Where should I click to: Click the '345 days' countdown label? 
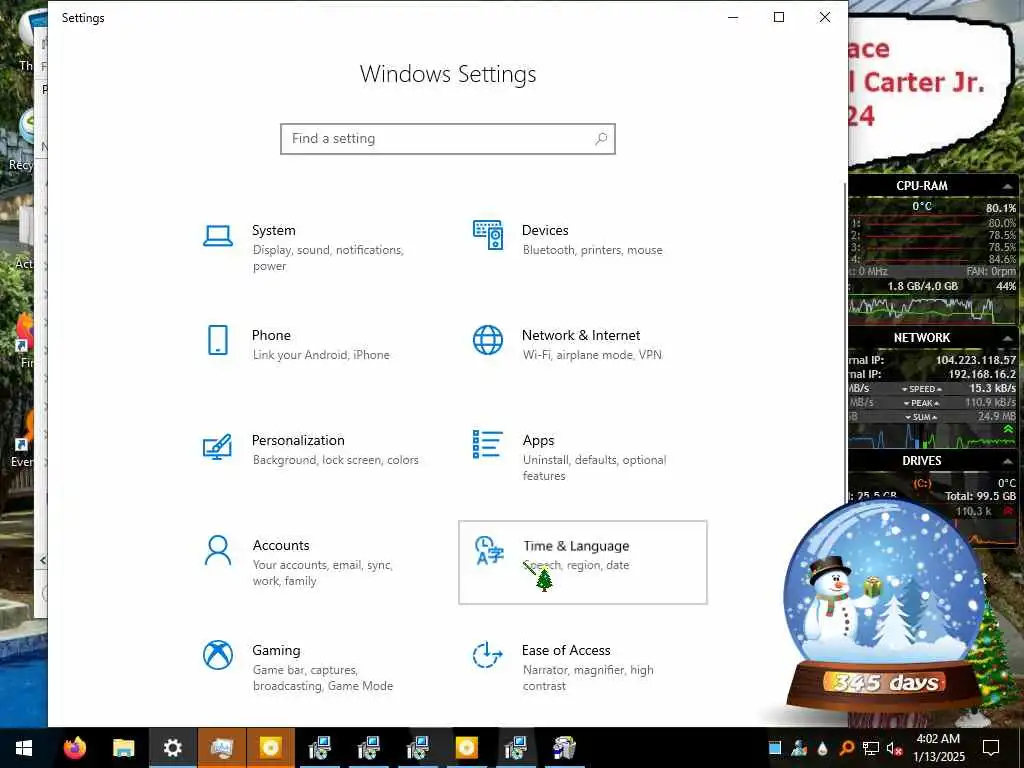887,683
